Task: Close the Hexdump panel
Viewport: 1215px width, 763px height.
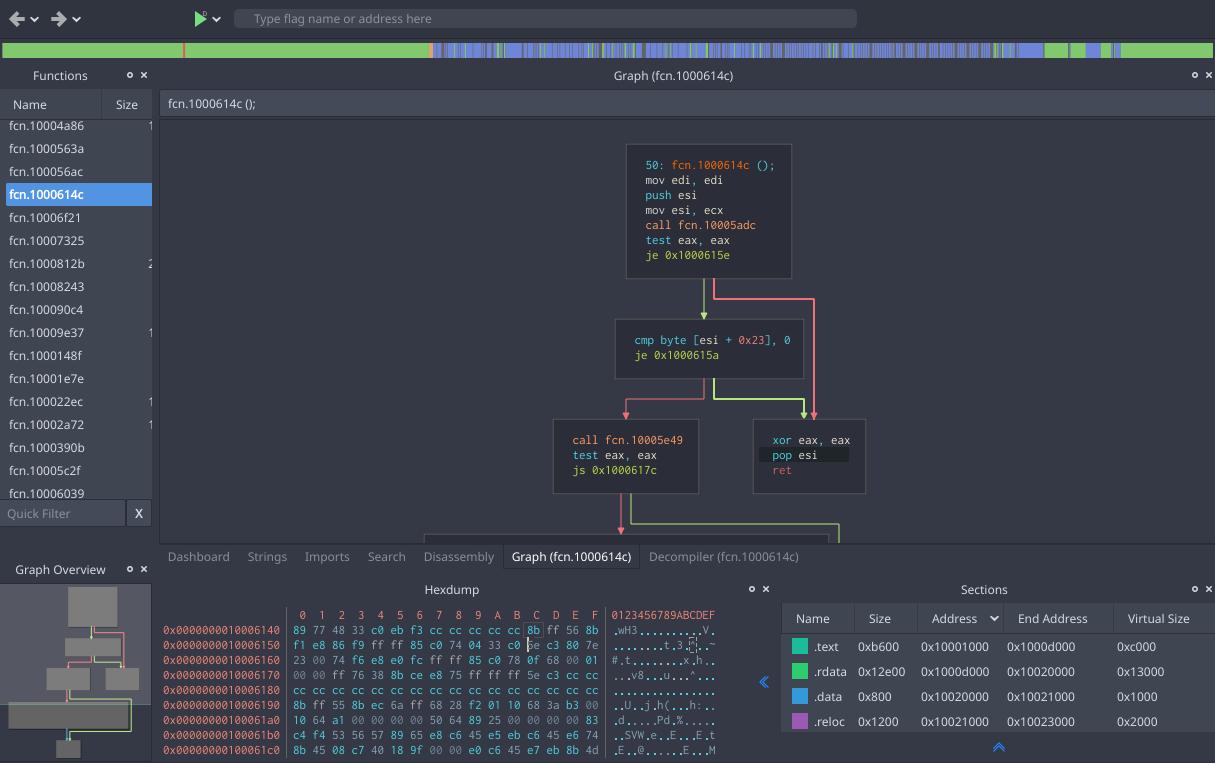Action: pos(766,589)
